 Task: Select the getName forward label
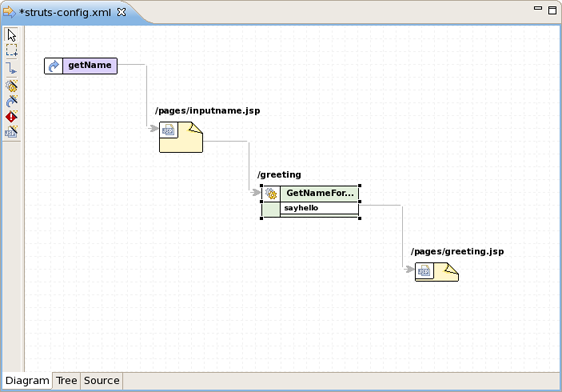pos(90,66)
